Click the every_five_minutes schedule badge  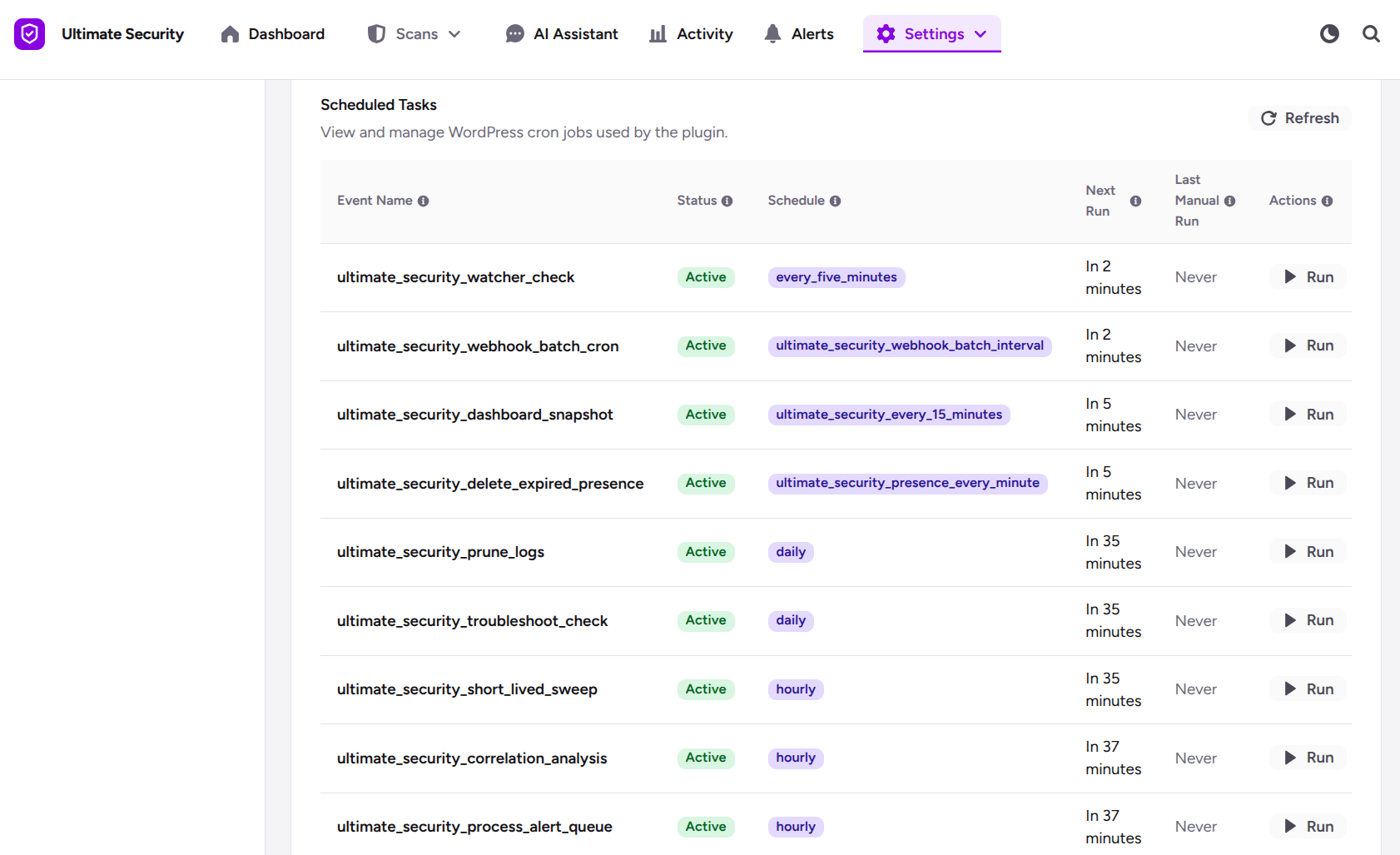(837, 277)
